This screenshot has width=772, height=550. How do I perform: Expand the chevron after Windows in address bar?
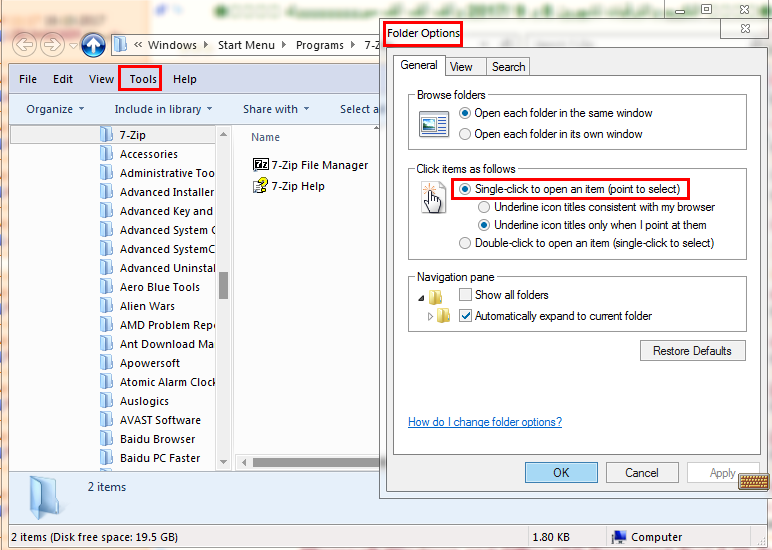coord(205,45)
